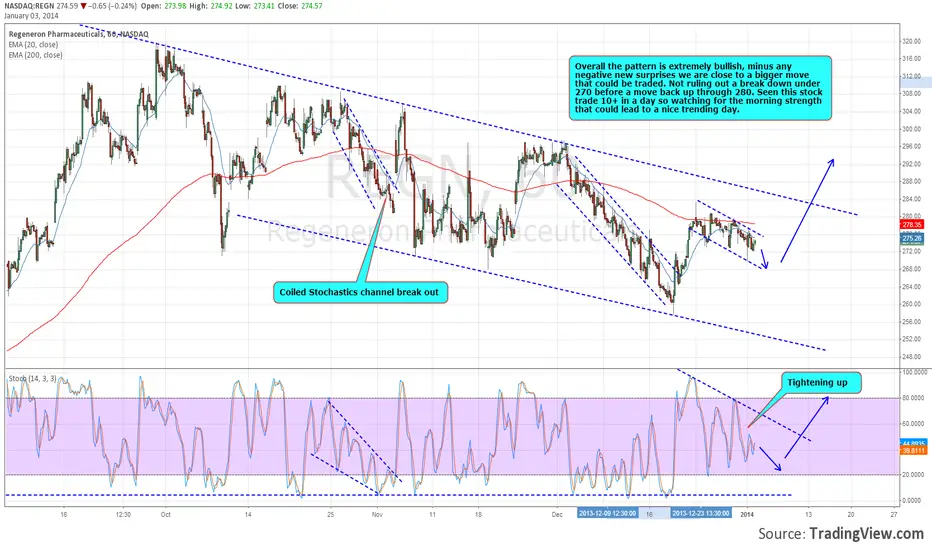Click the '12:30' label on time axis
The height and width of the screenshot is (550, 932).
(x=123, y=514)
